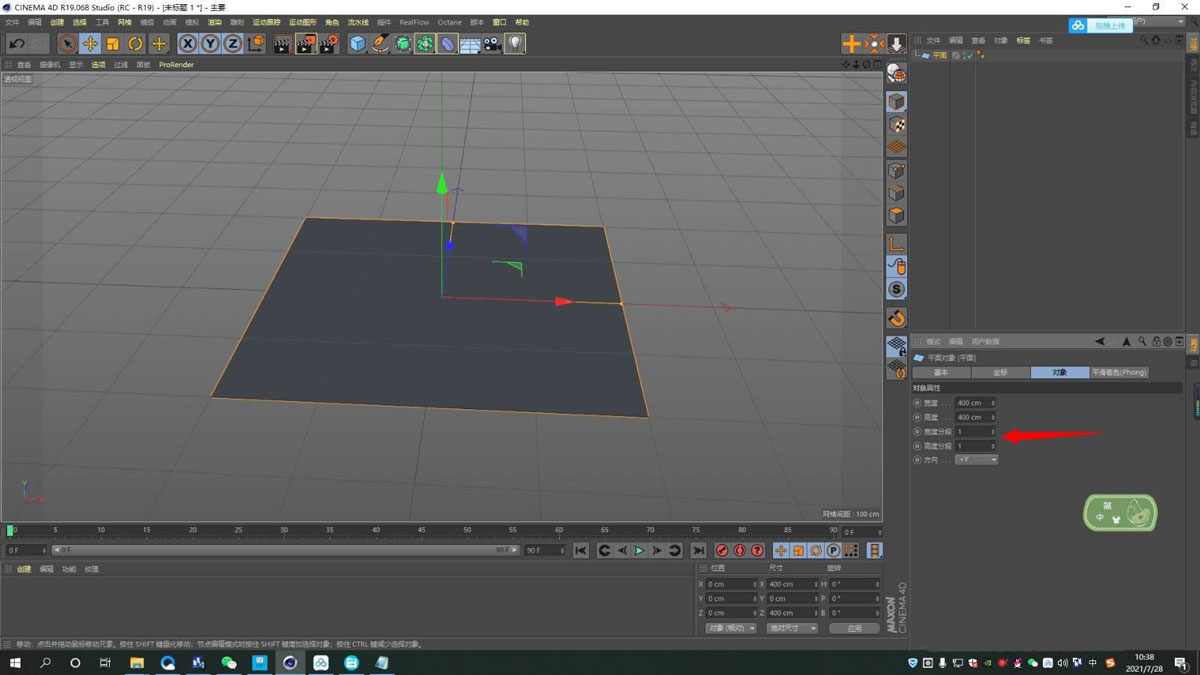The height and width of the screenshot is (675, 1200).
Task: Click the Render View icon
Action: [x=283, y=43]
